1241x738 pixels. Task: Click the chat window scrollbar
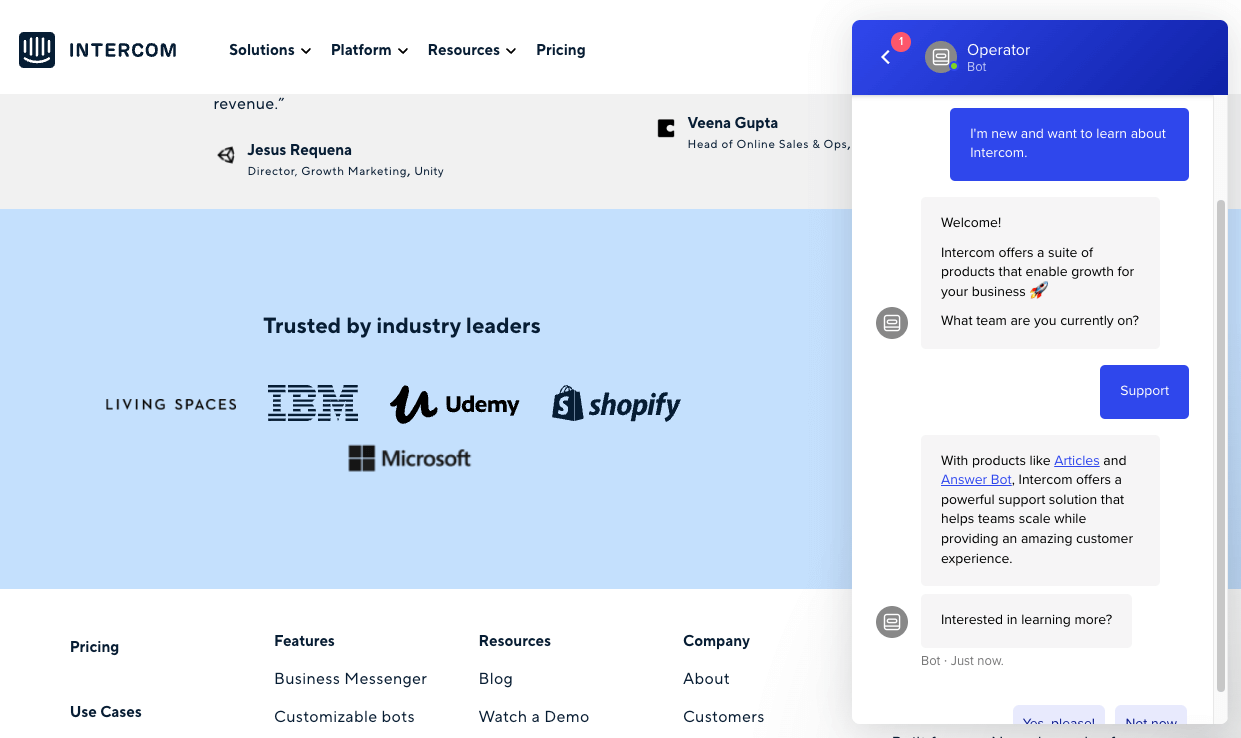(1220, 445)
